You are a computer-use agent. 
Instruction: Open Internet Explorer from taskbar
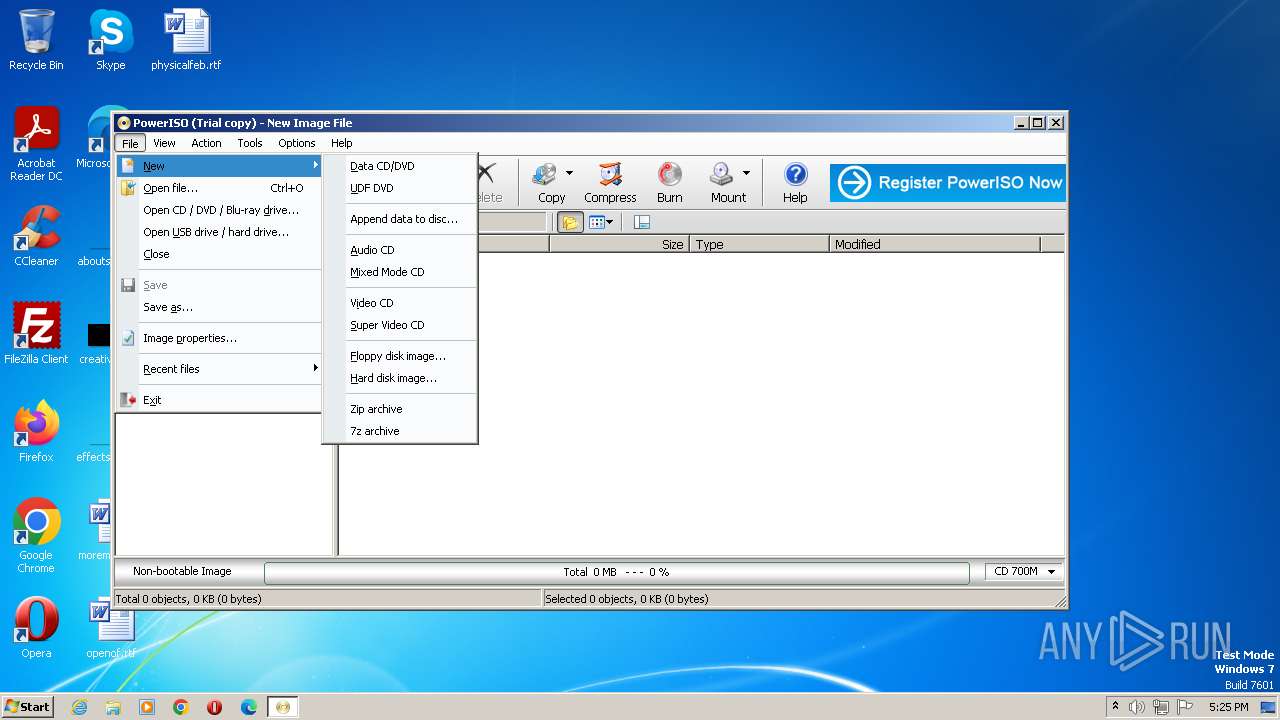tap(79, 707)
